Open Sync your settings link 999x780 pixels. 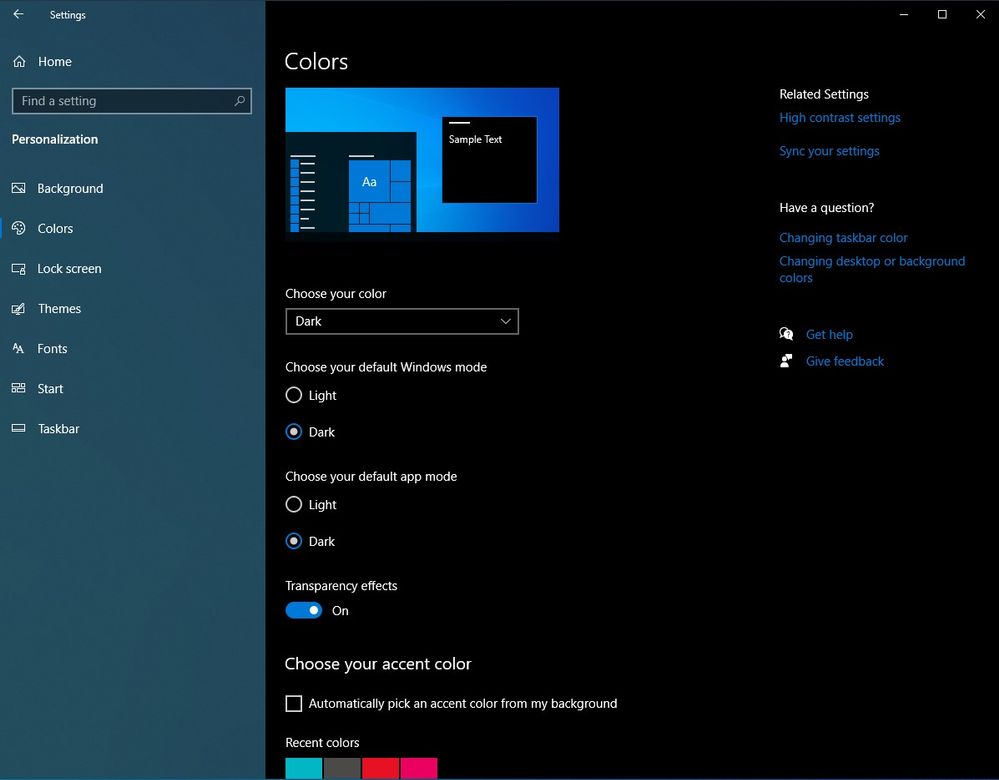tap(829, 151)
